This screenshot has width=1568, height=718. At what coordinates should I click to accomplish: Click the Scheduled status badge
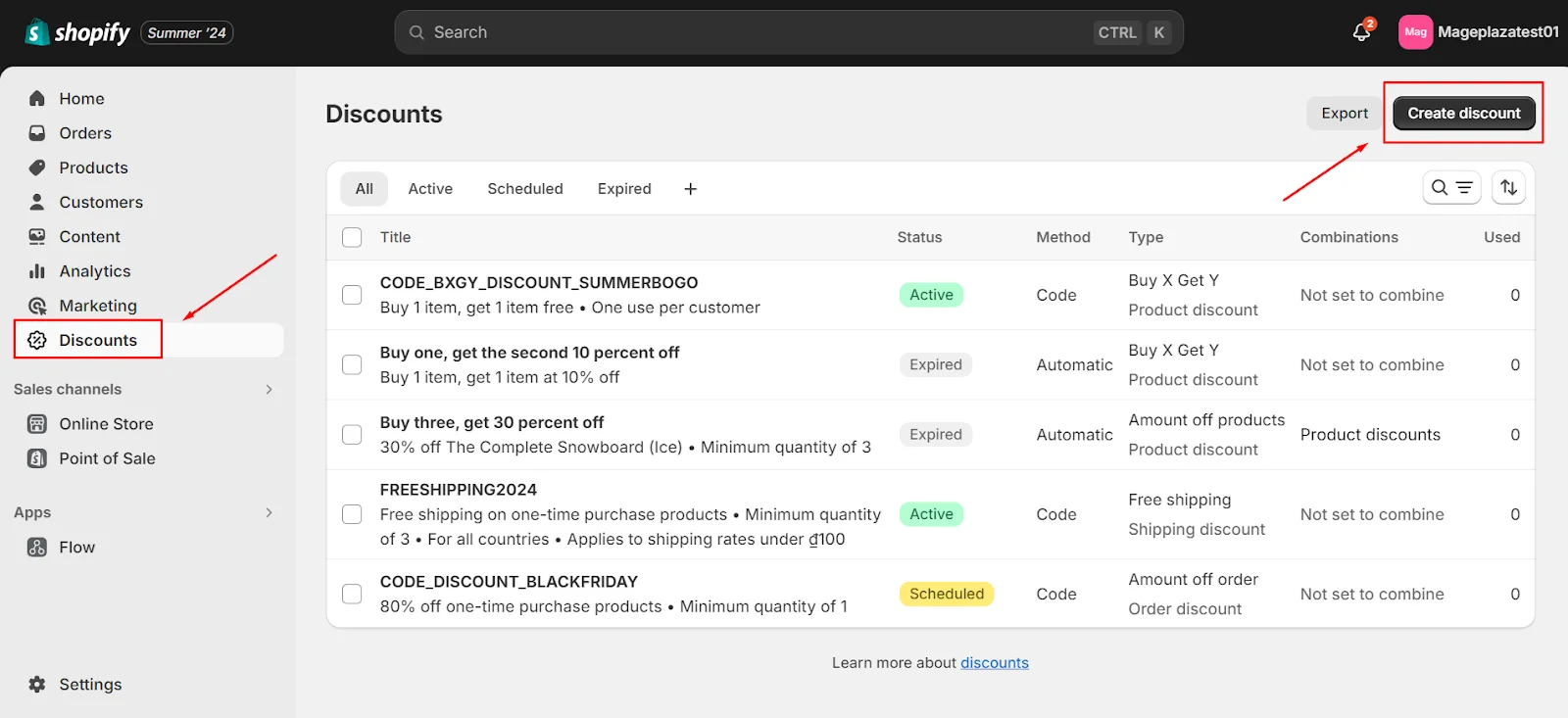(x=947, y=594)
